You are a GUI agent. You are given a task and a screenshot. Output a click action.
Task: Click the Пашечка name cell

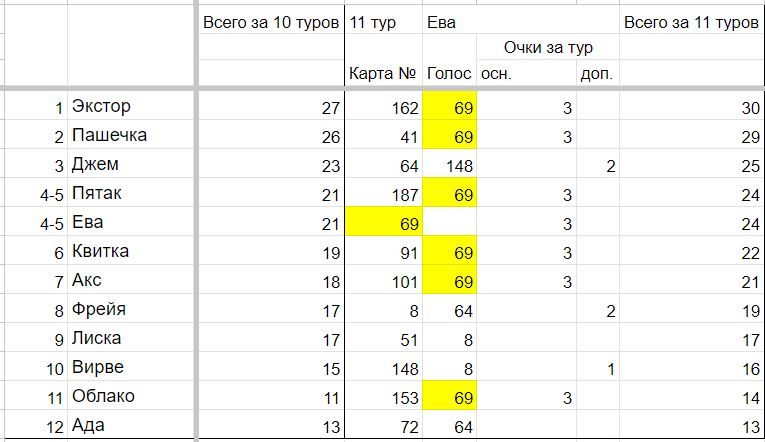(x=131, y=134)
